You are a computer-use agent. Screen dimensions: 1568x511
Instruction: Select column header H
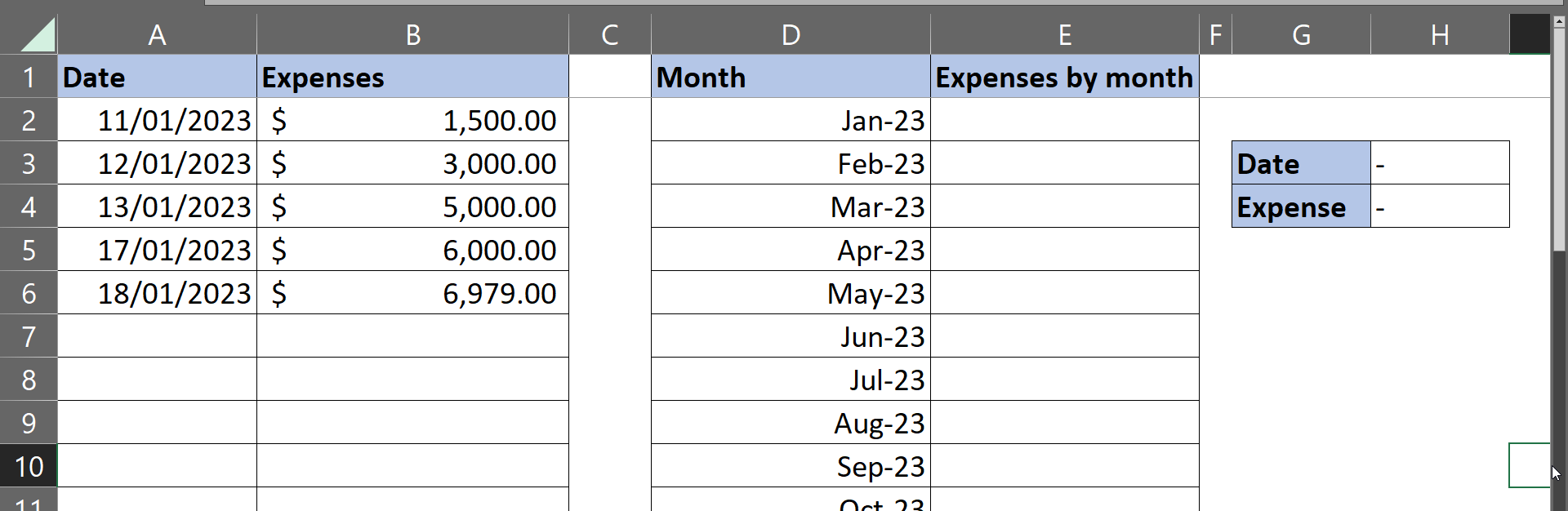(x=1441, y=33)
